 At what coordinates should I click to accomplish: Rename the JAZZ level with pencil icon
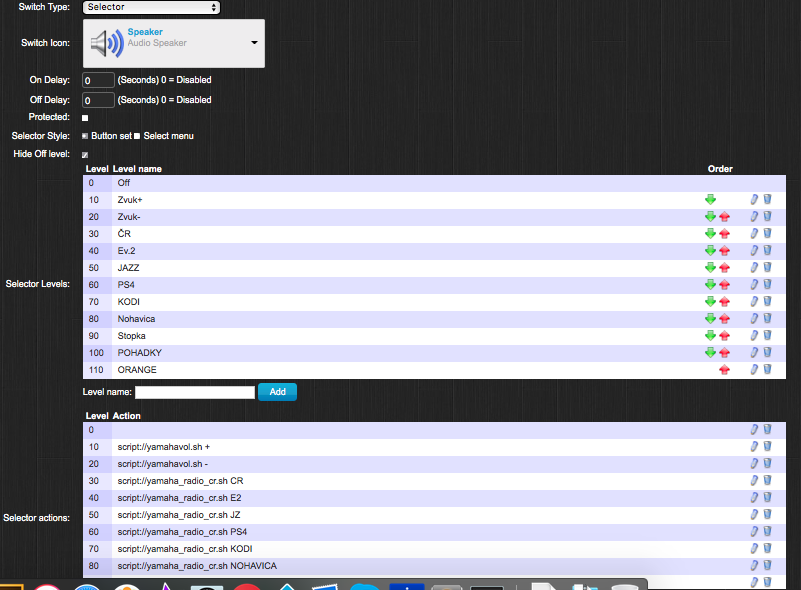pyautogui.click(x=754, y=268)
